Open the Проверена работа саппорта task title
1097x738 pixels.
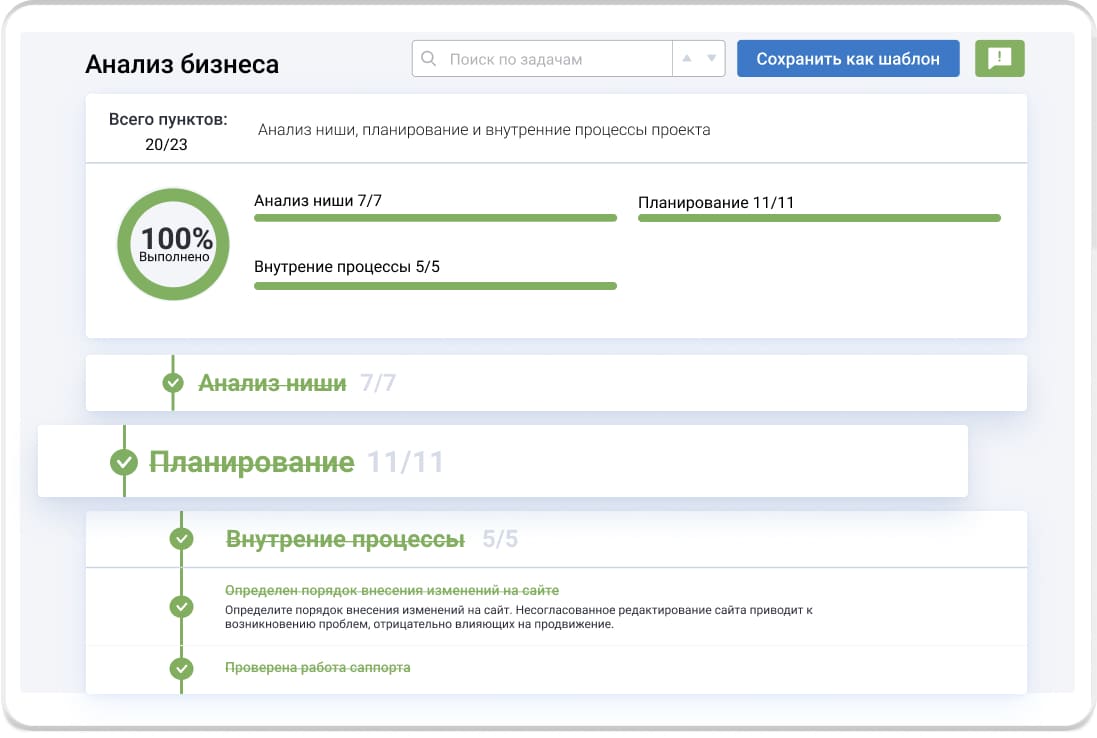[x=318, y=668]
